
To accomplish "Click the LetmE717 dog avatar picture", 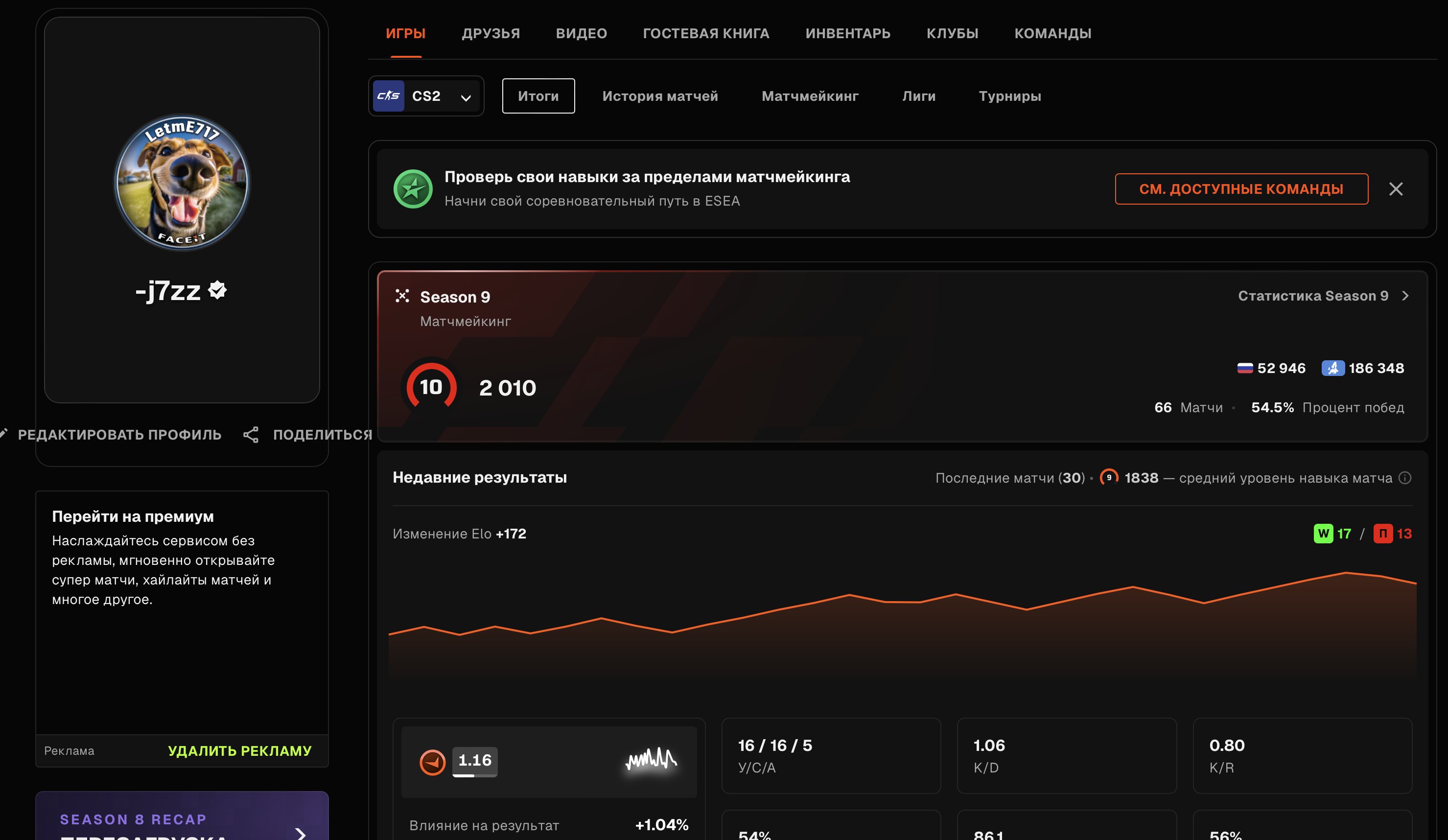I will click(182, 182).
